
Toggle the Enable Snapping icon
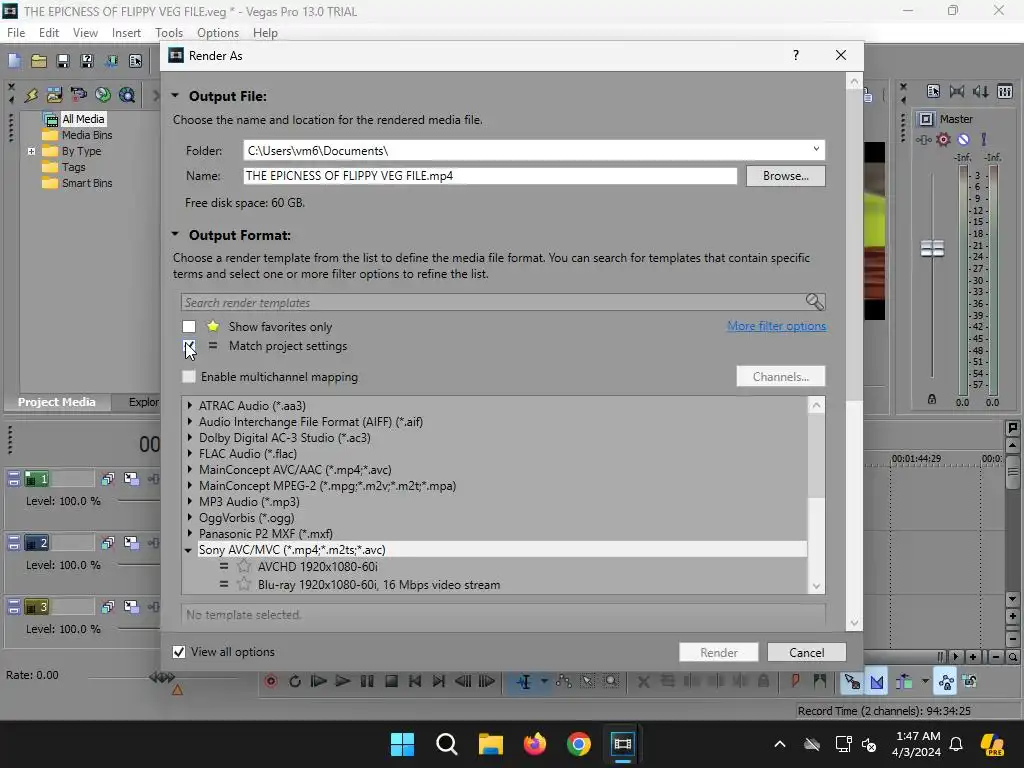[x=852, y=682]
